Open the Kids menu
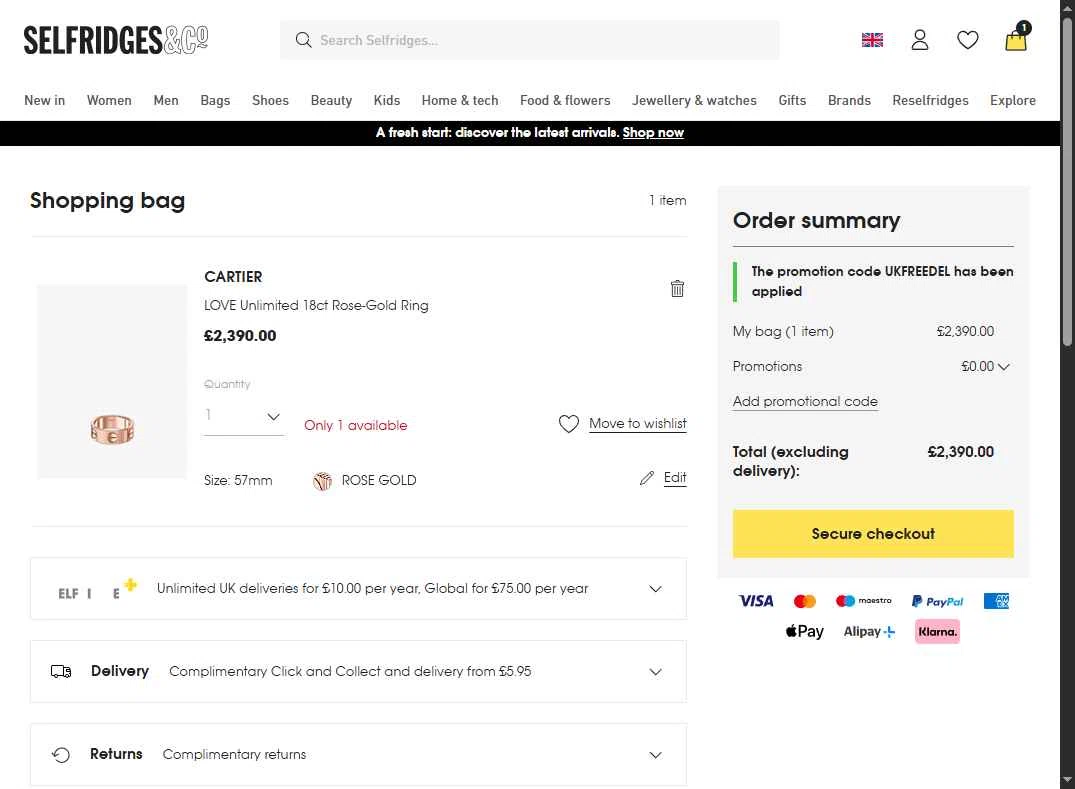1075x789 pixels. (x=387, y=100)
